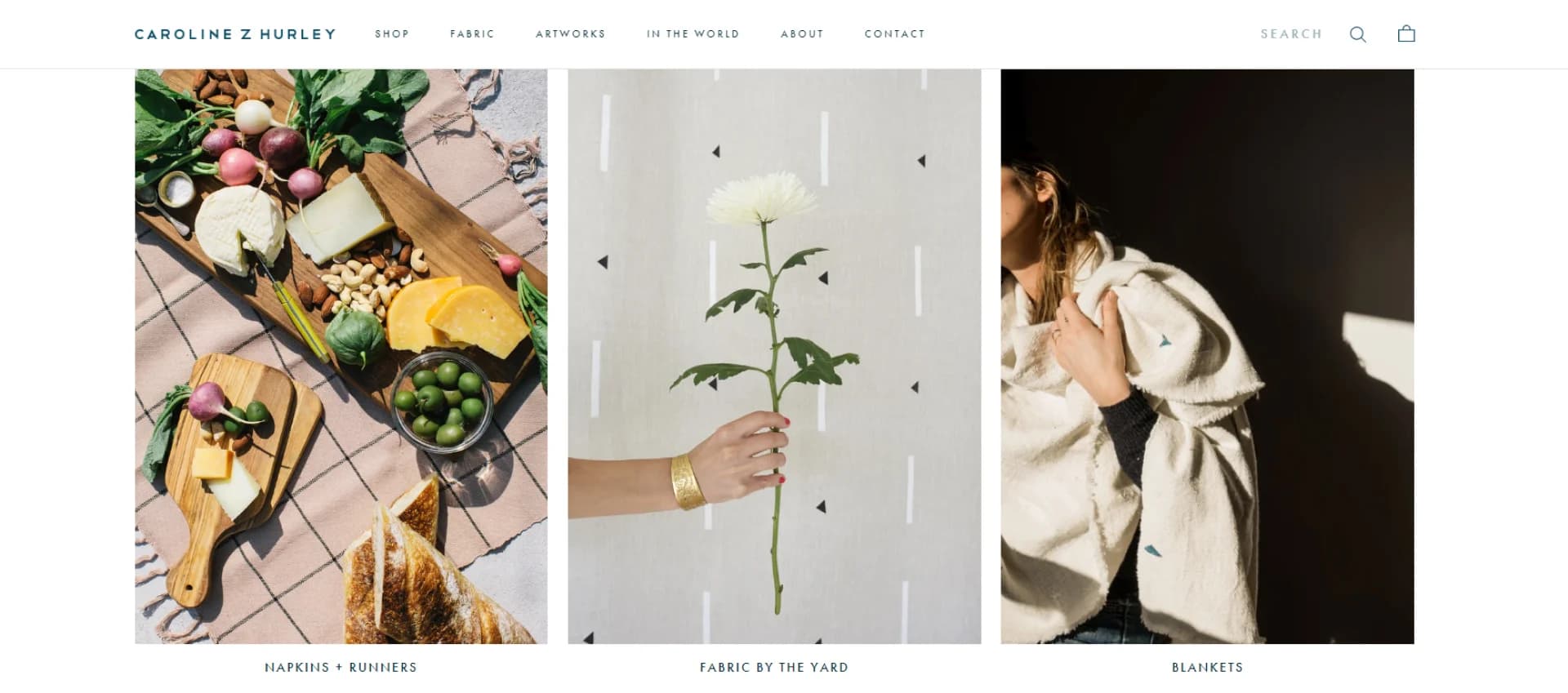Image resolution: width=1568 pixels, height=693 pixels.
Task: Focus the Search text field
Action: click(x=1291, y=34)
